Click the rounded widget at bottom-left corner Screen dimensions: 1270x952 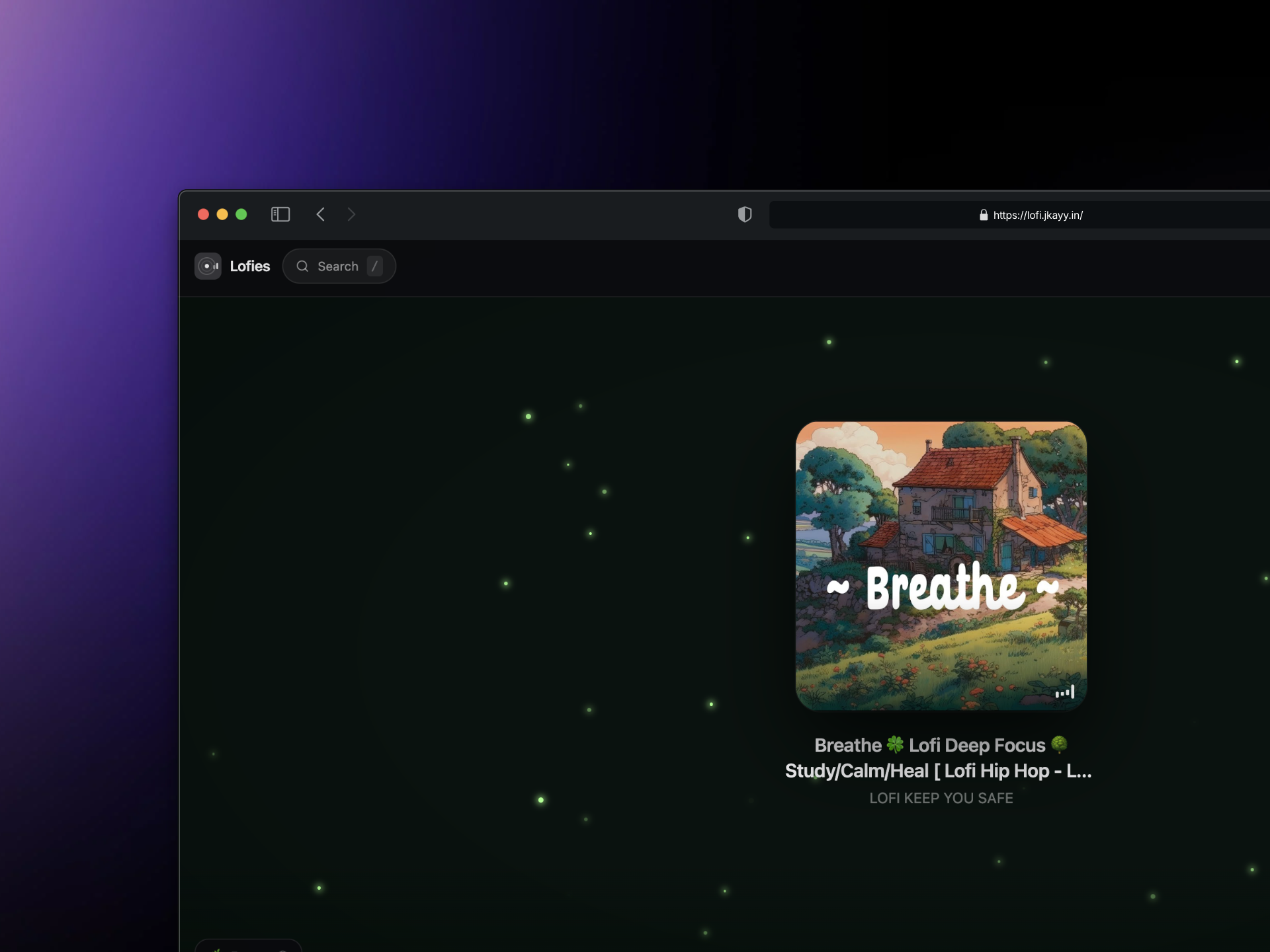pyautogui.click(x=248, y=946)
